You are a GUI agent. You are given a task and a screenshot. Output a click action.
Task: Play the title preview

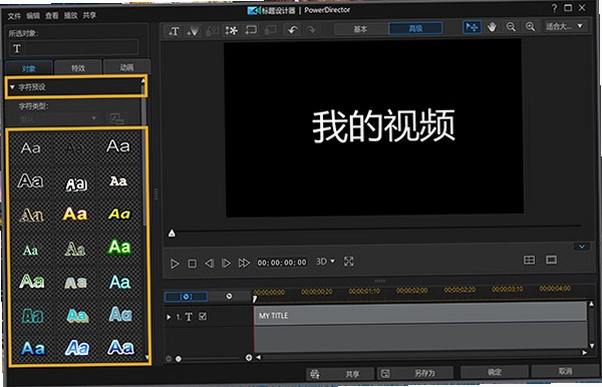click(175, 264)
